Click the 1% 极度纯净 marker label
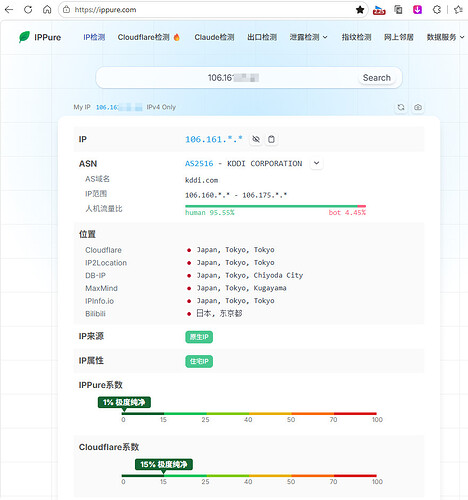The height and width of the screenshot is (500, 468). 124,402
